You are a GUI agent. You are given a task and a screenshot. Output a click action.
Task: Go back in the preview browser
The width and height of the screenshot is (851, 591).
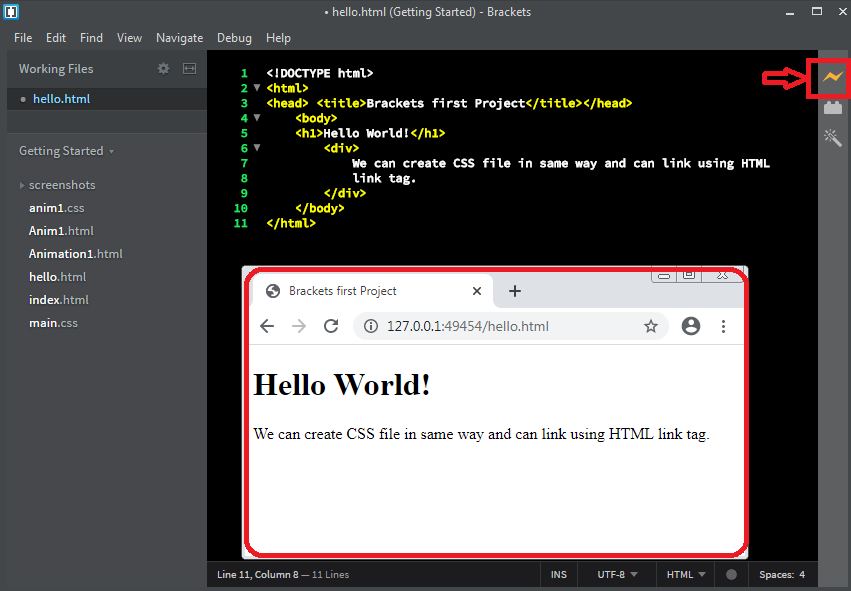pos(267,326)
